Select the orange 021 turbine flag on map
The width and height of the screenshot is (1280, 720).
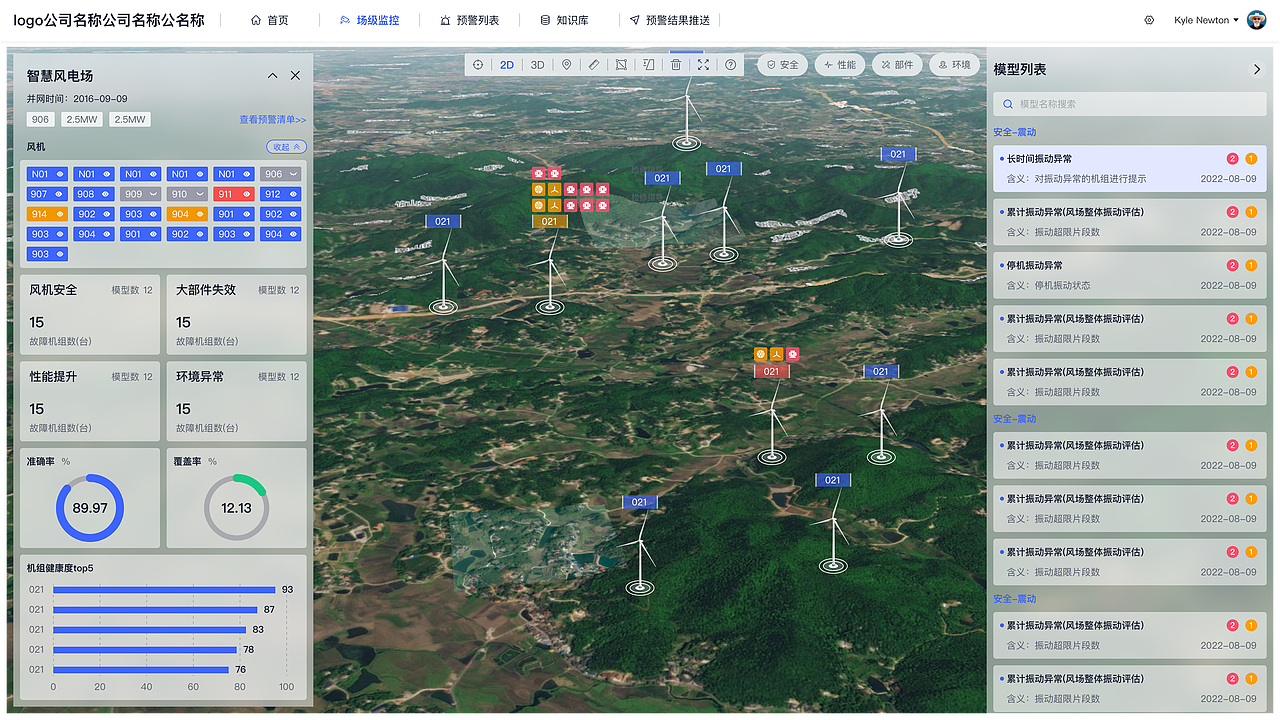(x=549, y=222)
